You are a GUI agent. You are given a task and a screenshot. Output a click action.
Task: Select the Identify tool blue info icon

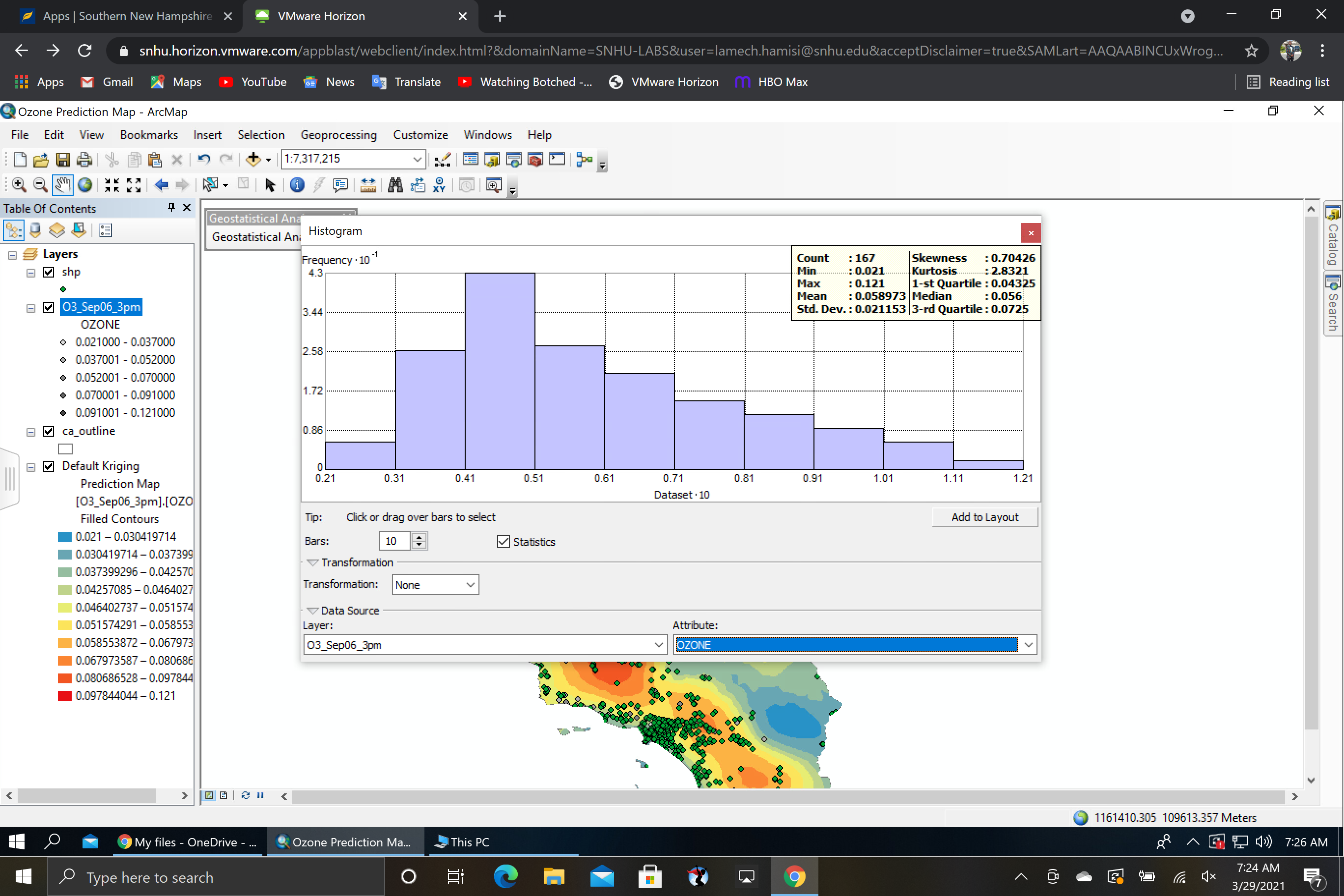(297, 185)
